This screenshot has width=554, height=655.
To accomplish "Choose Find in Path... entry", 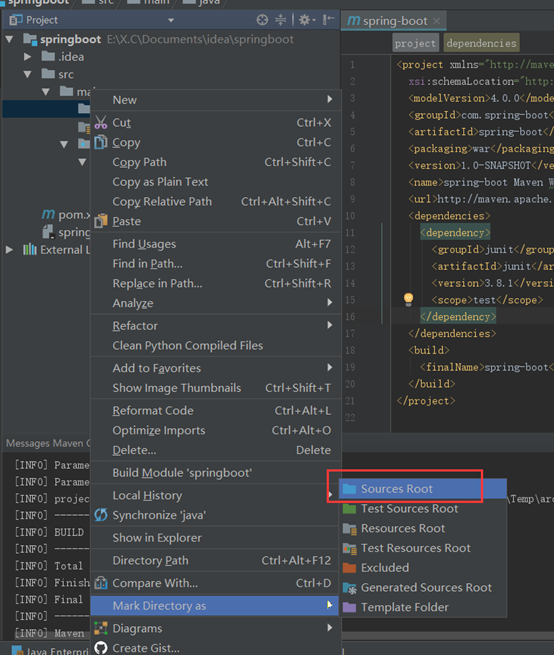I will coord(216,264).
